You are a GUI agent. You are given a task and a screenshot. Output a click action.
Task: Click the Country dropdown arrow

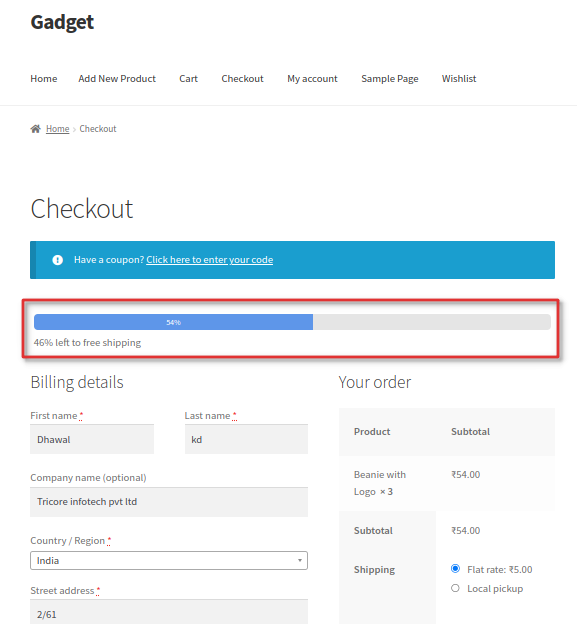(300, 560)
